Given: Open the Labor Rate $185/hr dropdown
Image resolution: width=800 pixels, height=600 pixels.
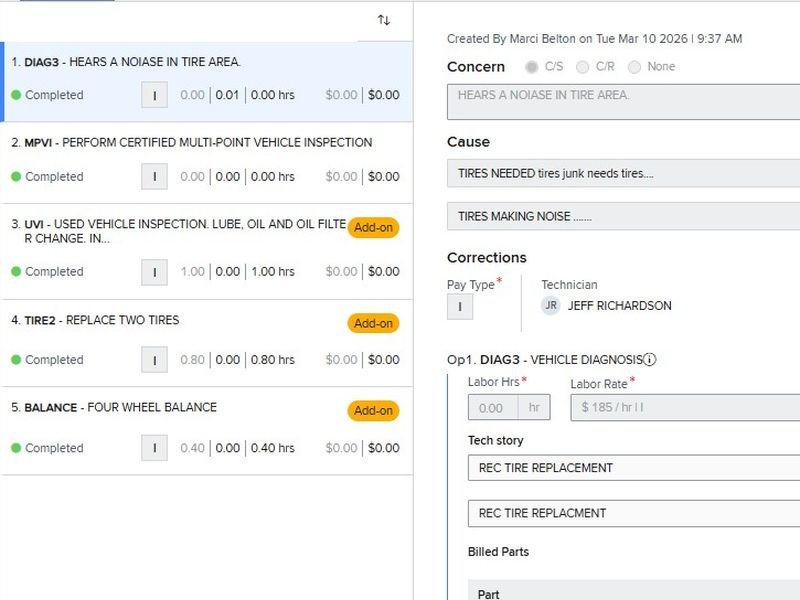Looking at the screenshot, I should click(x=685, y=408).
